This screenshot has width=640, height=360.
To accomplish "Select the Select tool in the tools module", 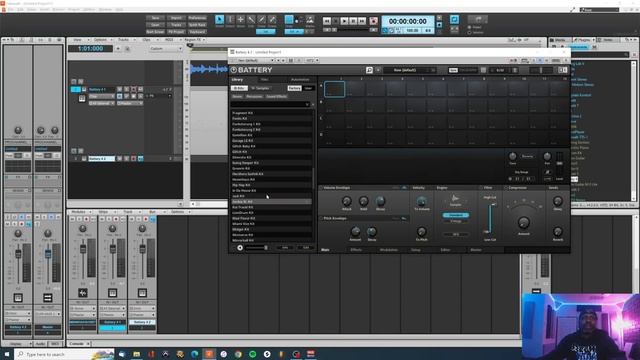I will point(230,20).
